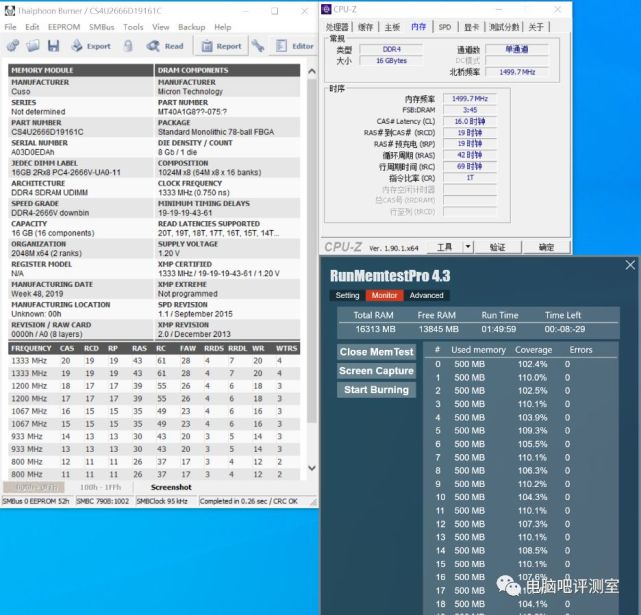Click the Read toolbar button
Viewport: 641px width, 615px height.
point(165,46)
